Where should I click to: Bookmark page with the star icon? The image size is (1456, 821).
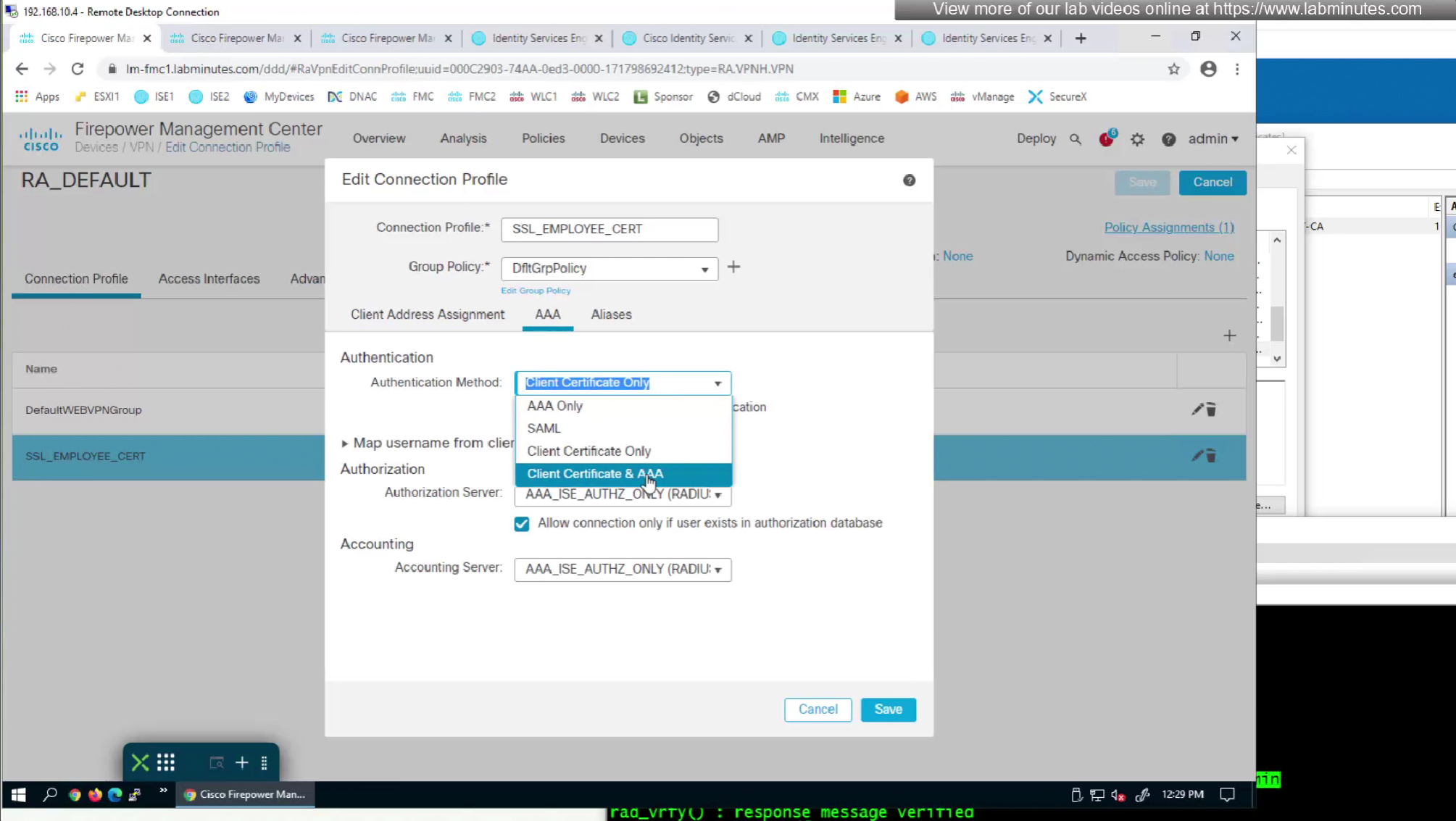point(1173,69)
